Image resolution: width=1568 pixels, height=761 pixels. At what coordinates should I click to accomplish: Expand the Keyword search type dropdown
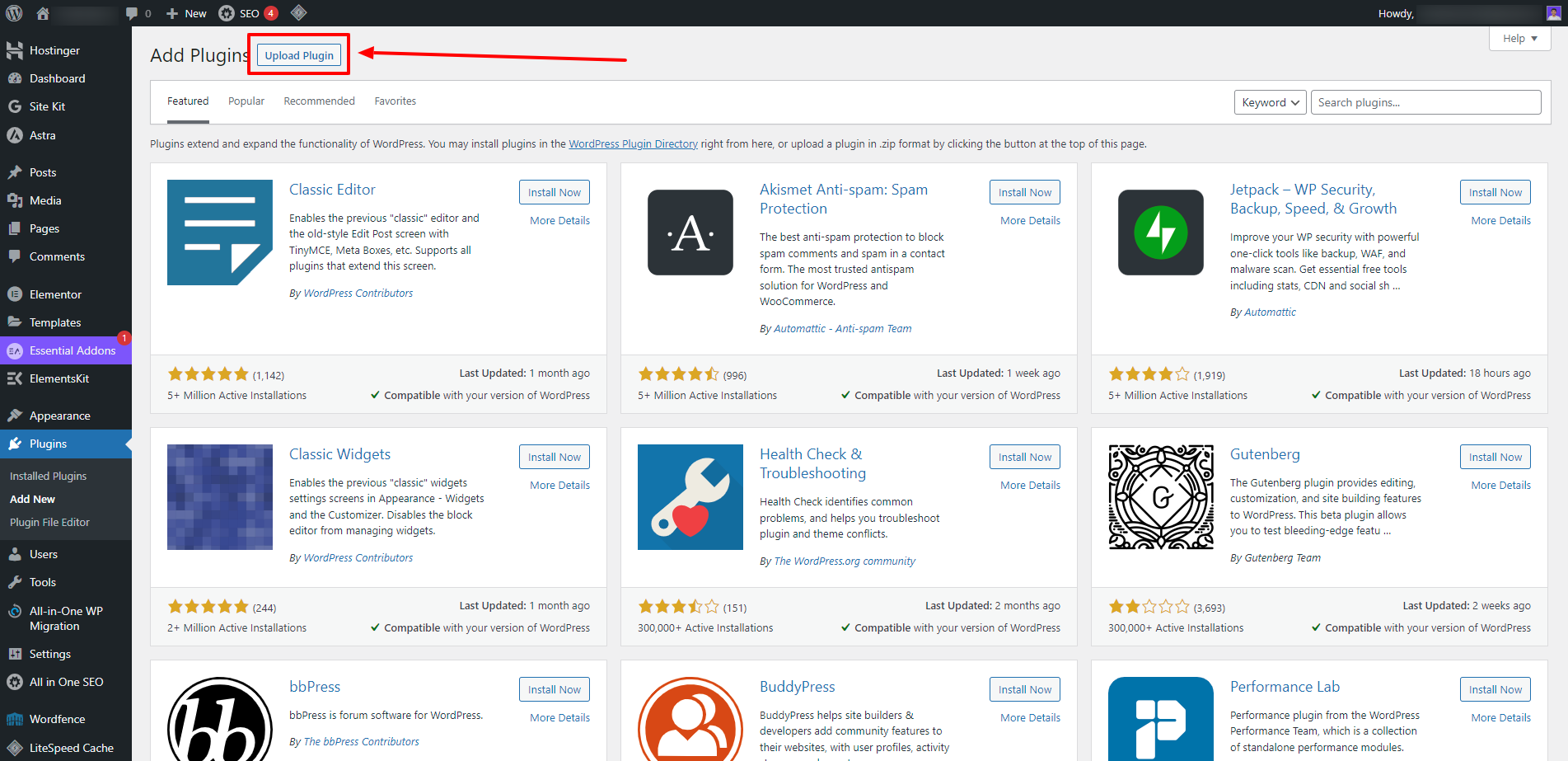[x=1270, y=102]
